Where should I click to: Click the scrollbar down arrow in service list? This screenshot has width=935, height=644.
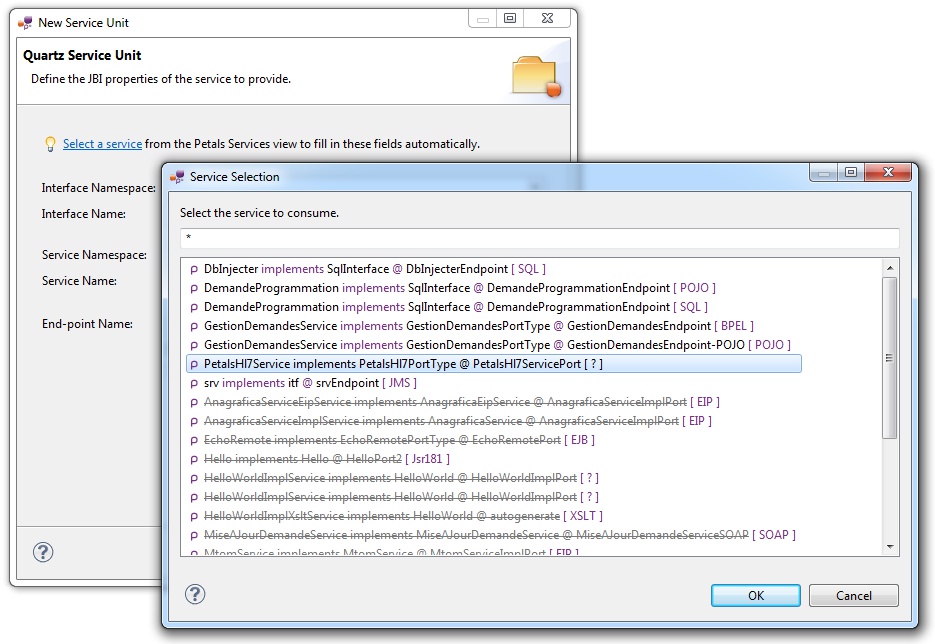(x=890, y=546)
